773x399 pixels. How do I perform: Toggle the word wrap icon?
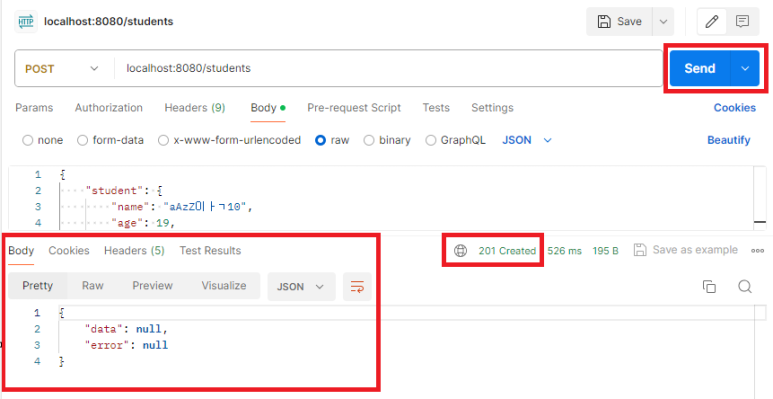(x=357, y=287)
